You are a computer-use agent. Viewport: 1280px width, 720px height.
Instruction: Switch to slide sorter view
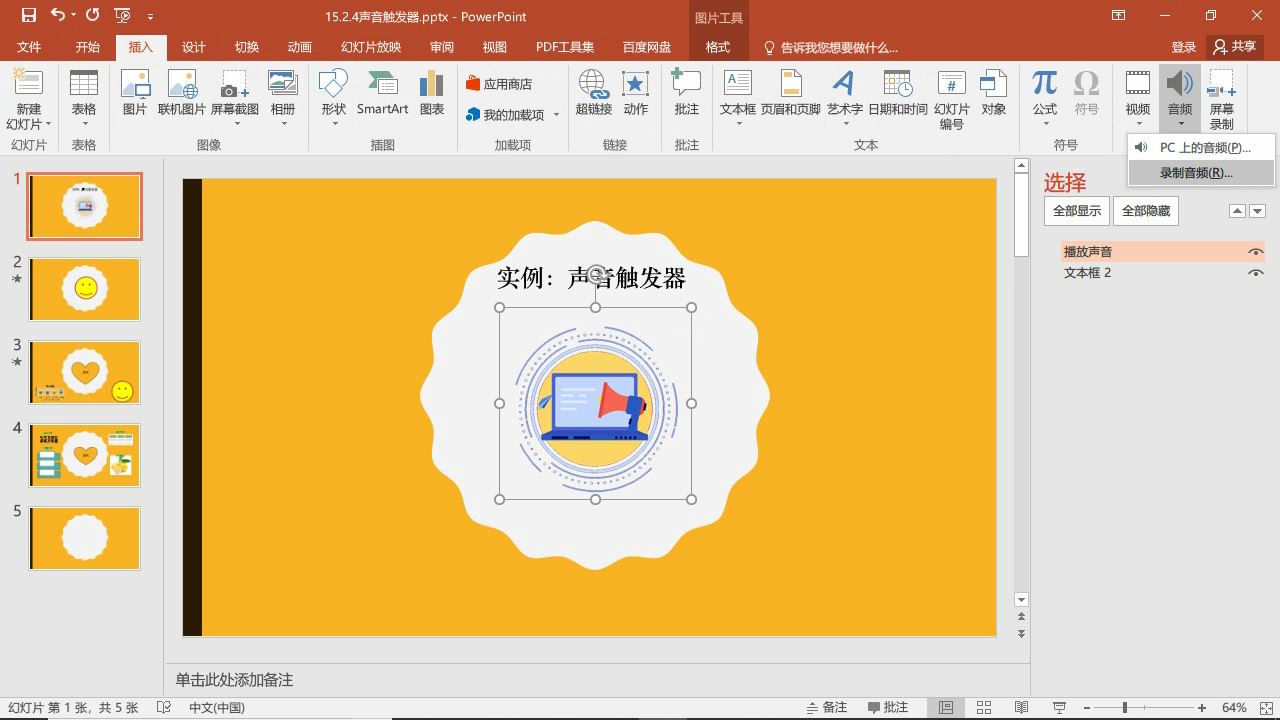coord(984,707)
